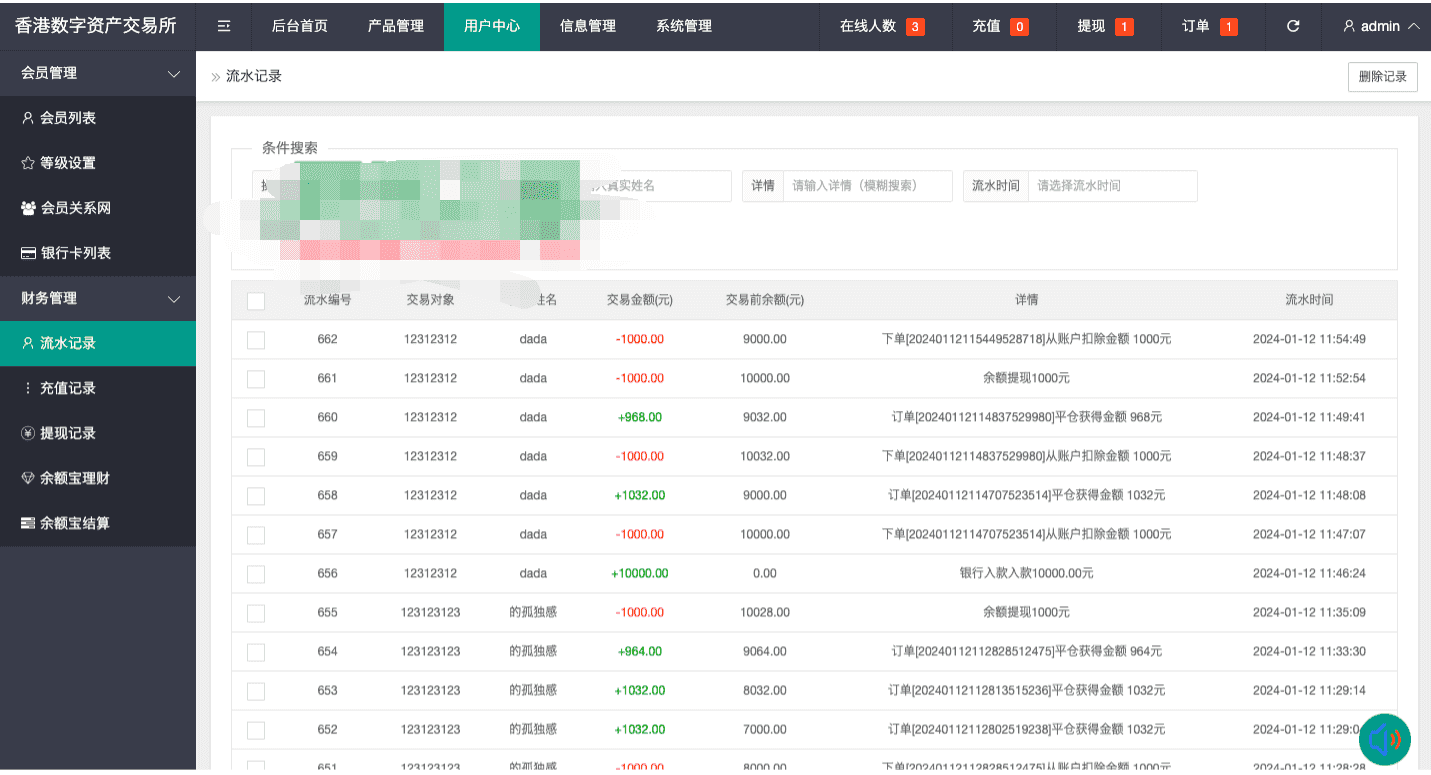Click the 交易前余额(元) column header
The image size is (1431, 775).
pyautogui.click(x=764, y=300)
